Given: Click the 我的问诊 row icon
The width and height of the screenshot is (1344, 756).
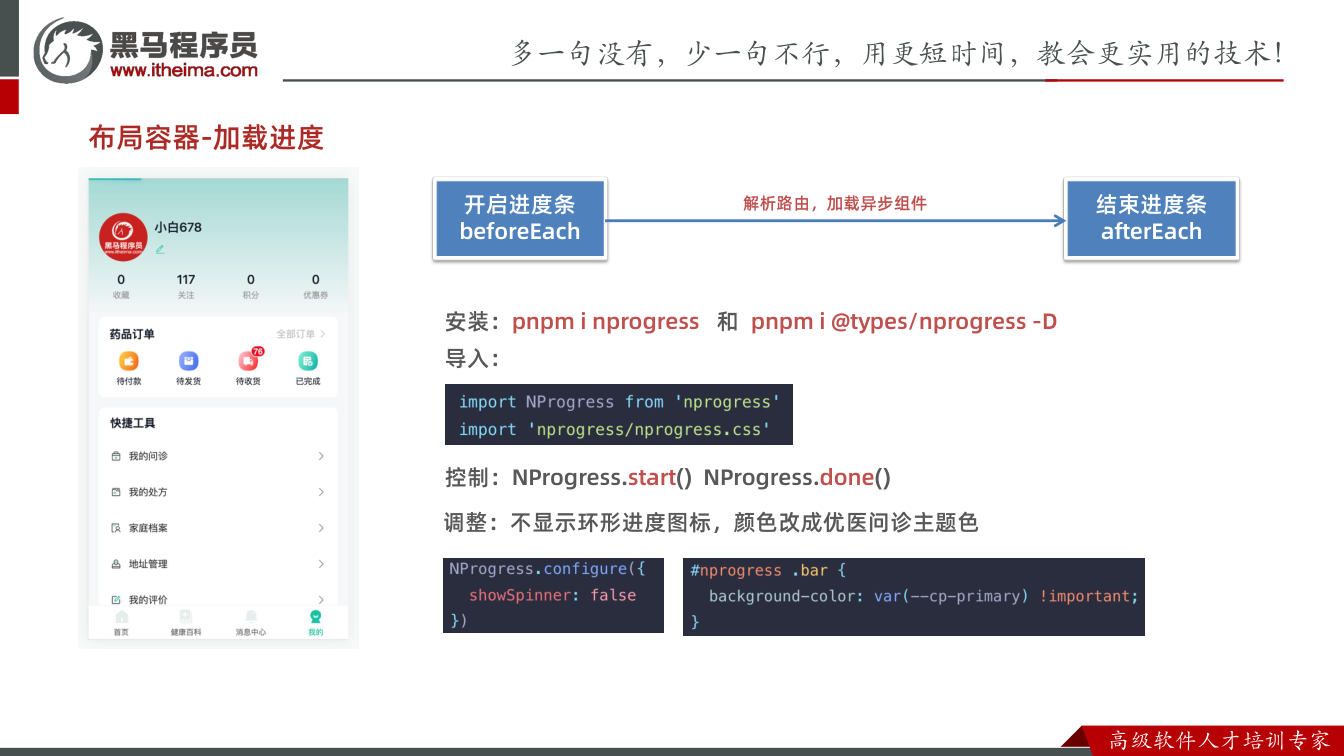Looking at the screenshot, I should tap(116, 456).
